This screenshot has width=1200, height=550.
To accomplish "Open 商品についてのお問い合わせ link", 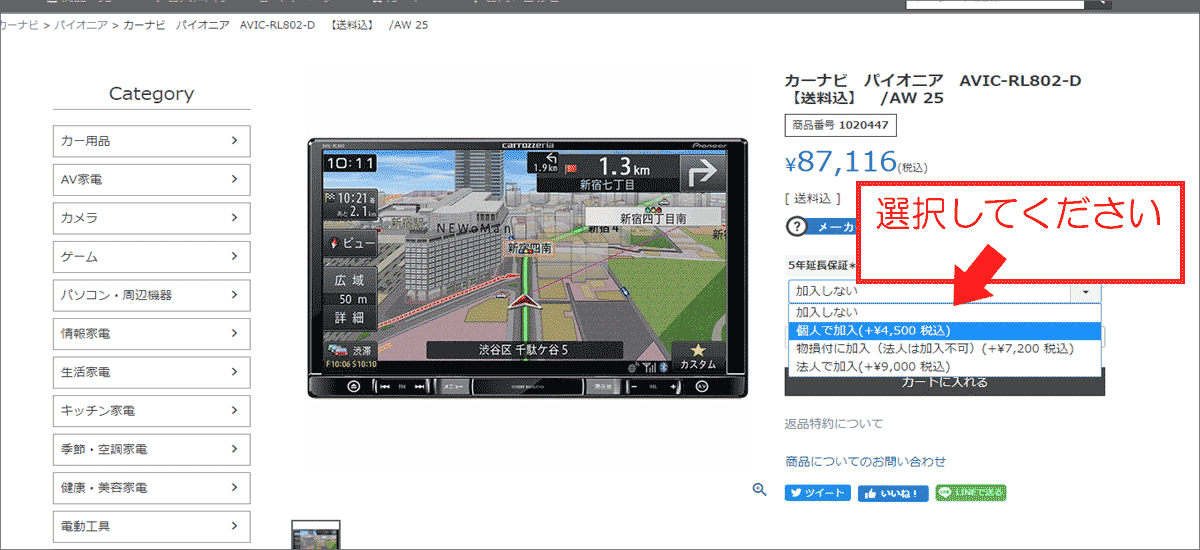I will pyautogui.click(x=865, y=461).
